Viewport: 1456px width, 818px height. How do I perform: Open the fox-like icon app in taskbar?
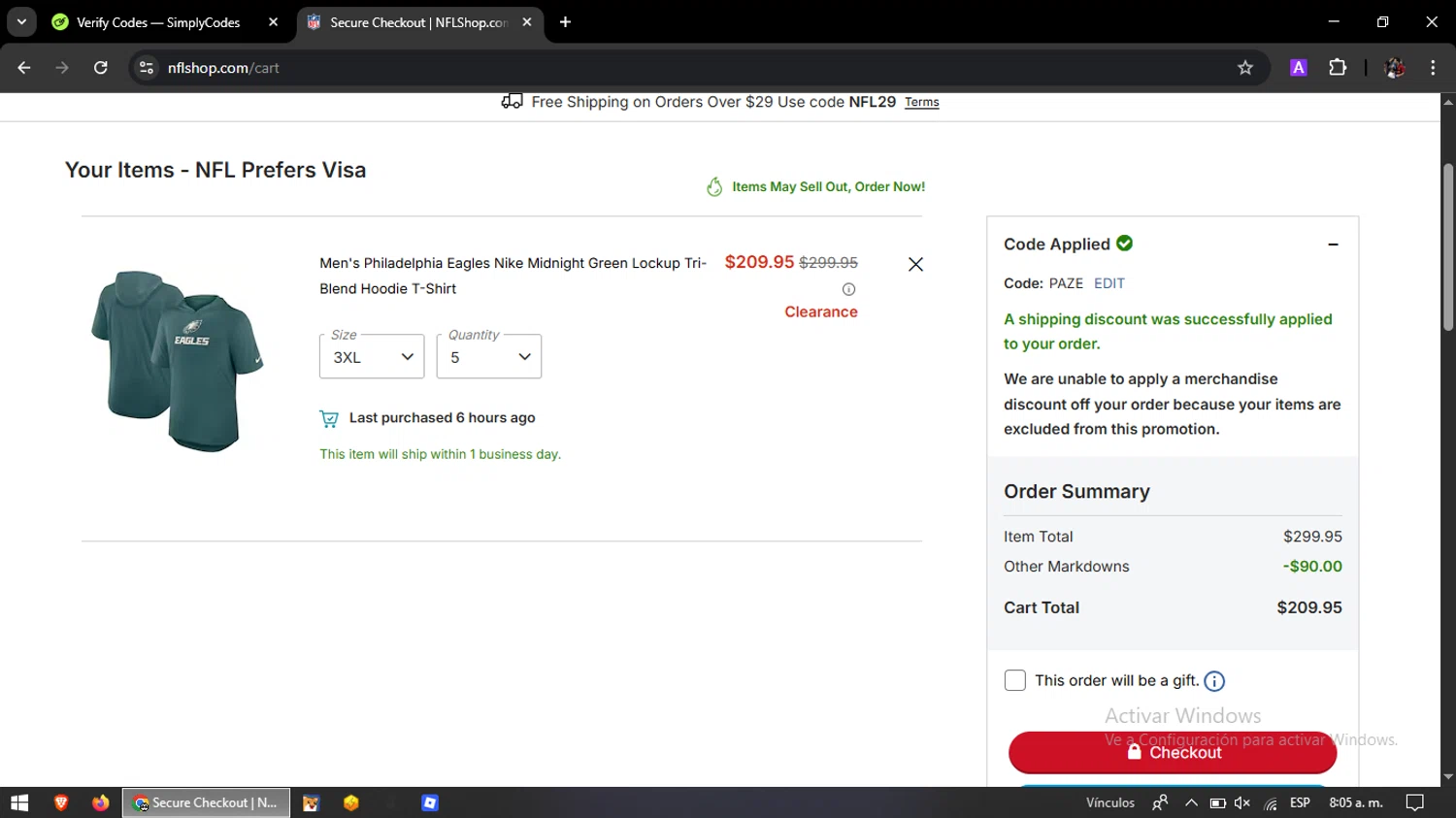pyautogui.click(x=311, y=802)
